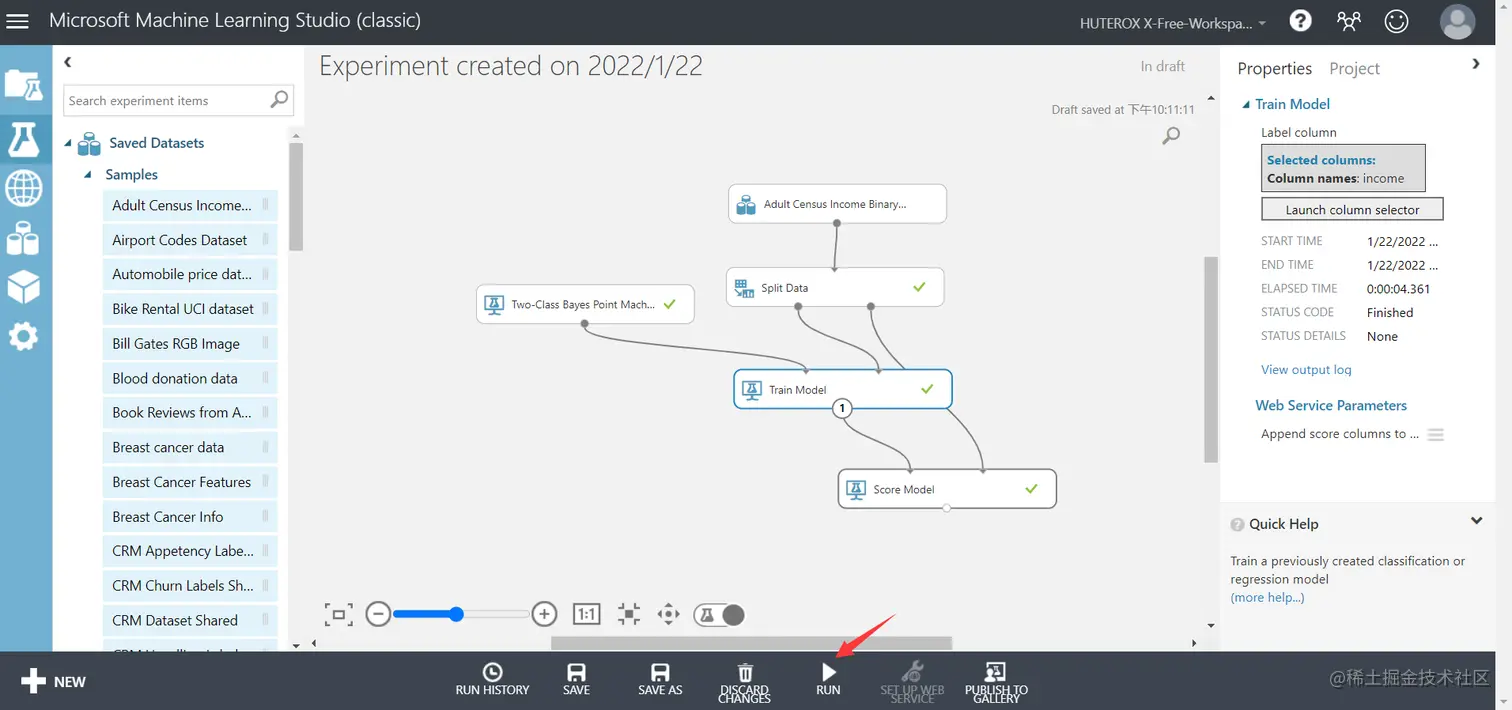
Task: Open the workspace selector dropdown
Action: tap(1173, 23)
